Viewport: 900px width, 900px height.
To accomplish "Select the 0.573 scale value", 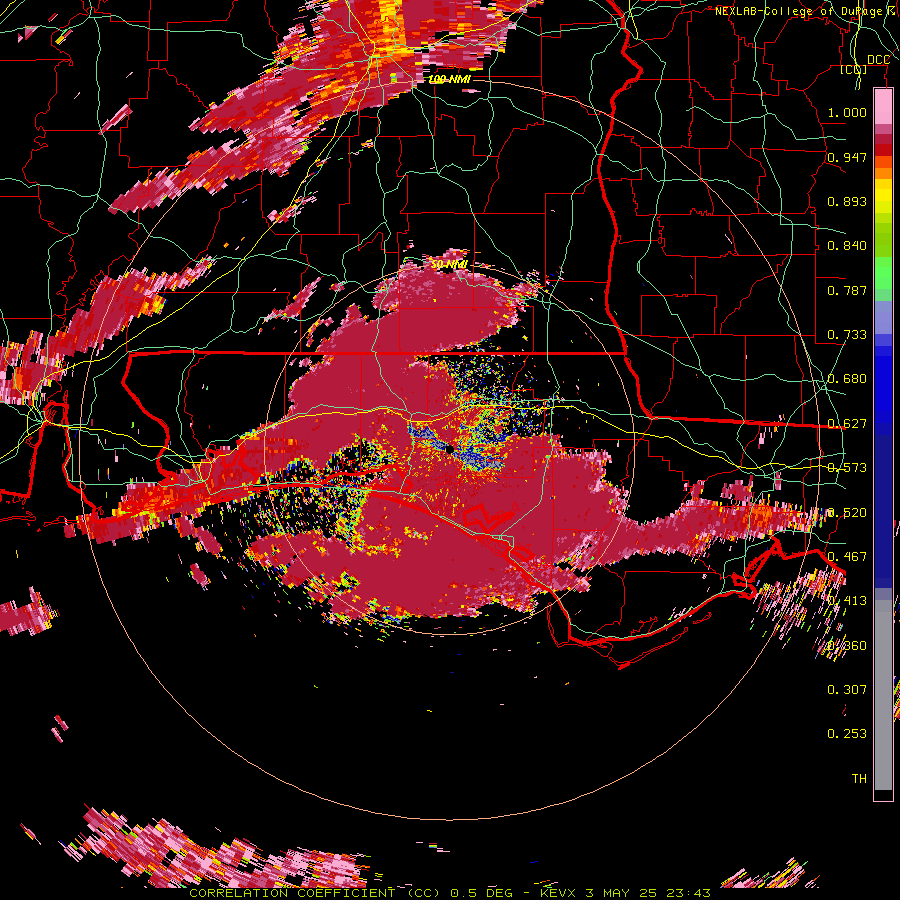I will coord(847,468).
